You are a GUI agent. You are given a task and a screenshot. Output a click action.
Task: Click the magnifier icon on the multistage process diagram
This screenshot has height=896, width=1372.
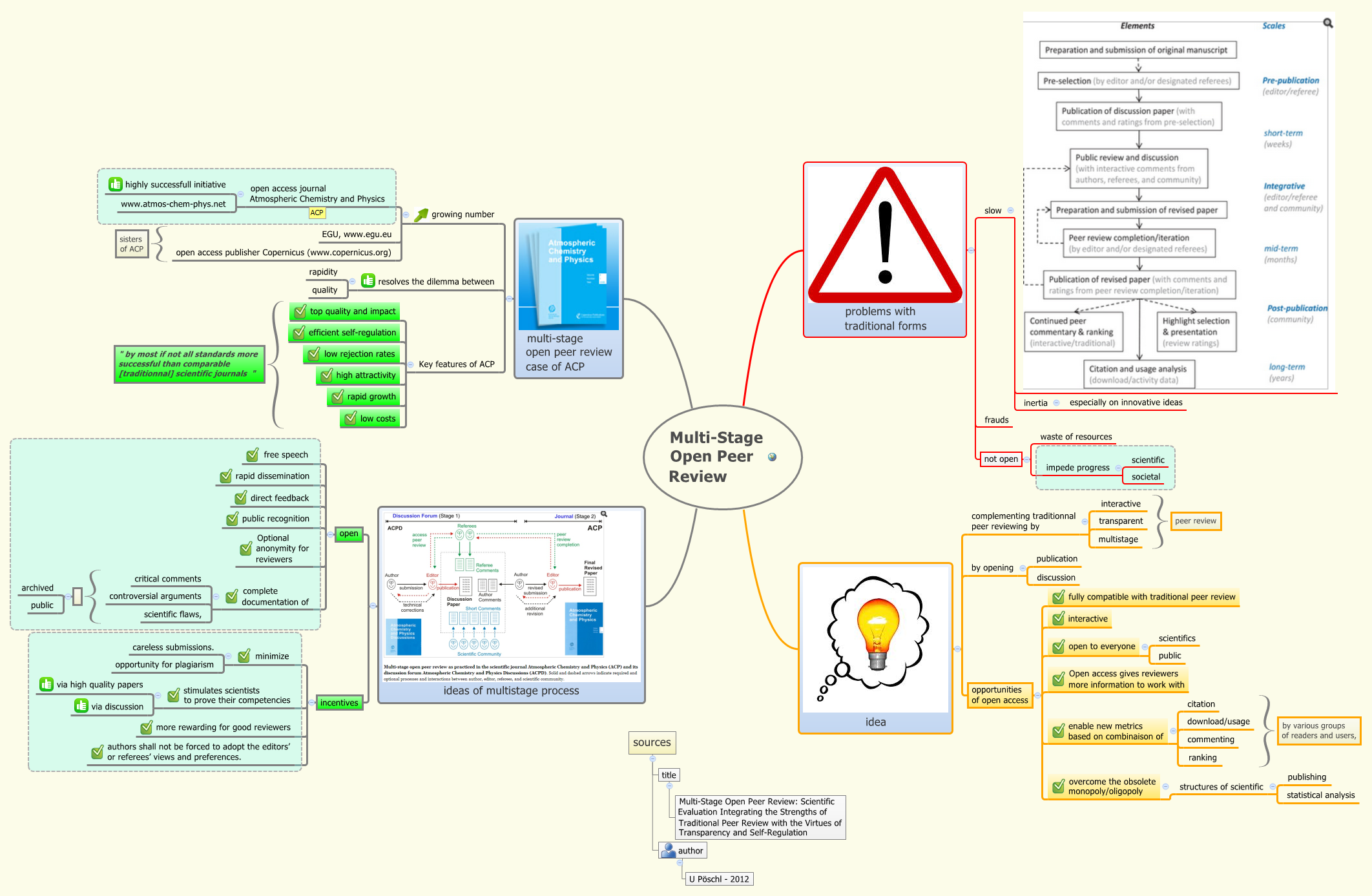pyautogui.click(x=604, y=515)
